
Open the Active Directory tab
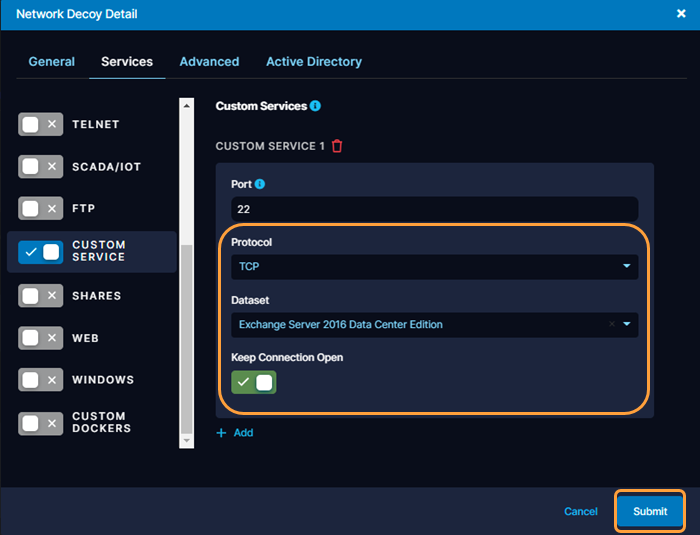[x=313, y=62]
